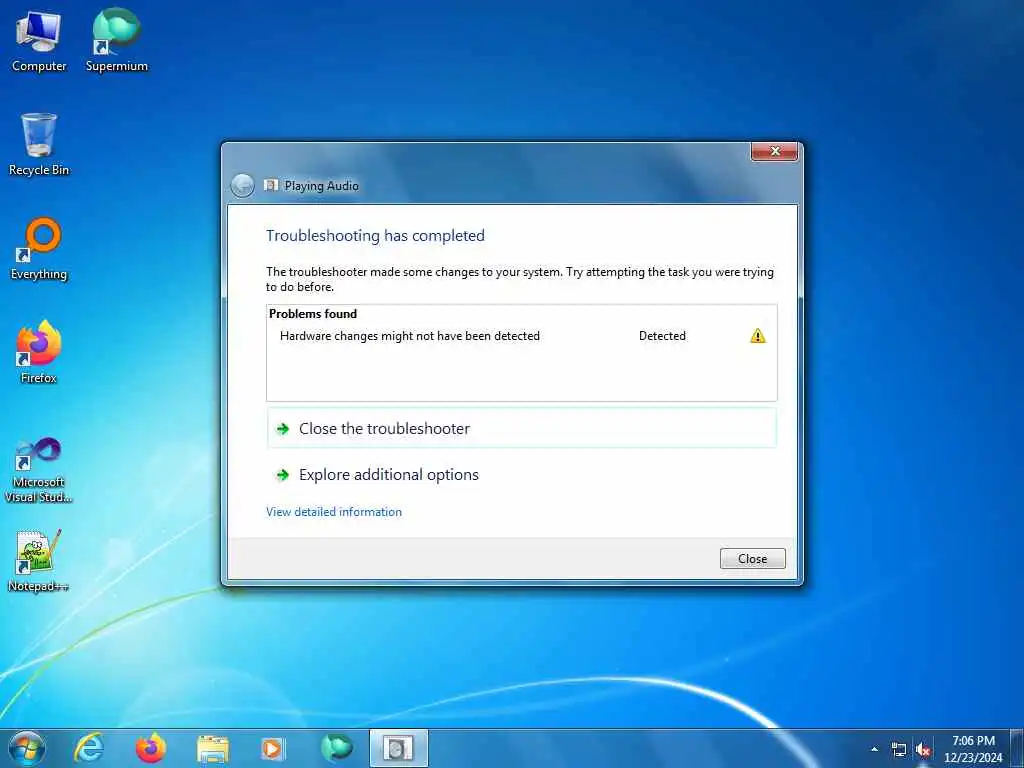Select the Notepad++ desktop shortcut
Viewport: 1024px width, 768px height.
(39, 560)
